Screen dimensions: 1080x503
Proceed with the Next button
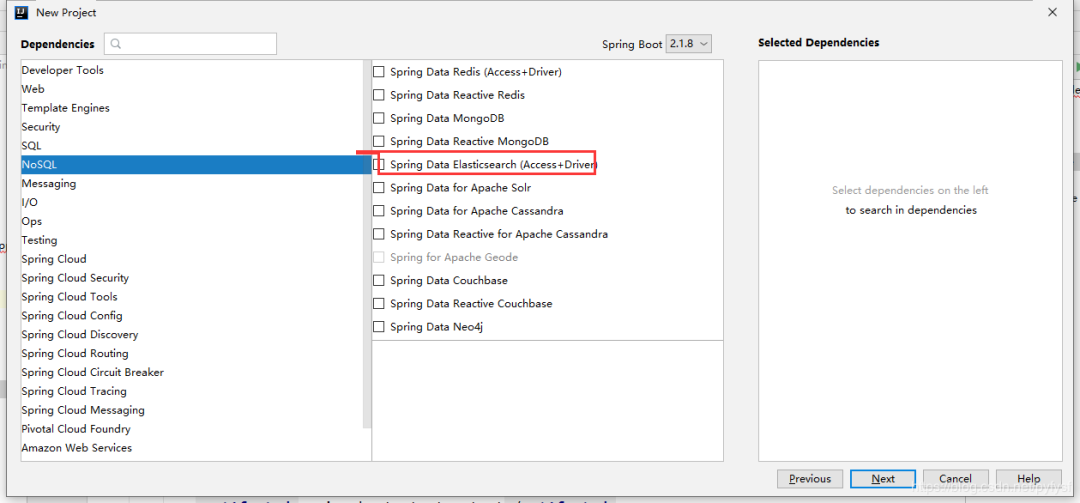point(883,479)
